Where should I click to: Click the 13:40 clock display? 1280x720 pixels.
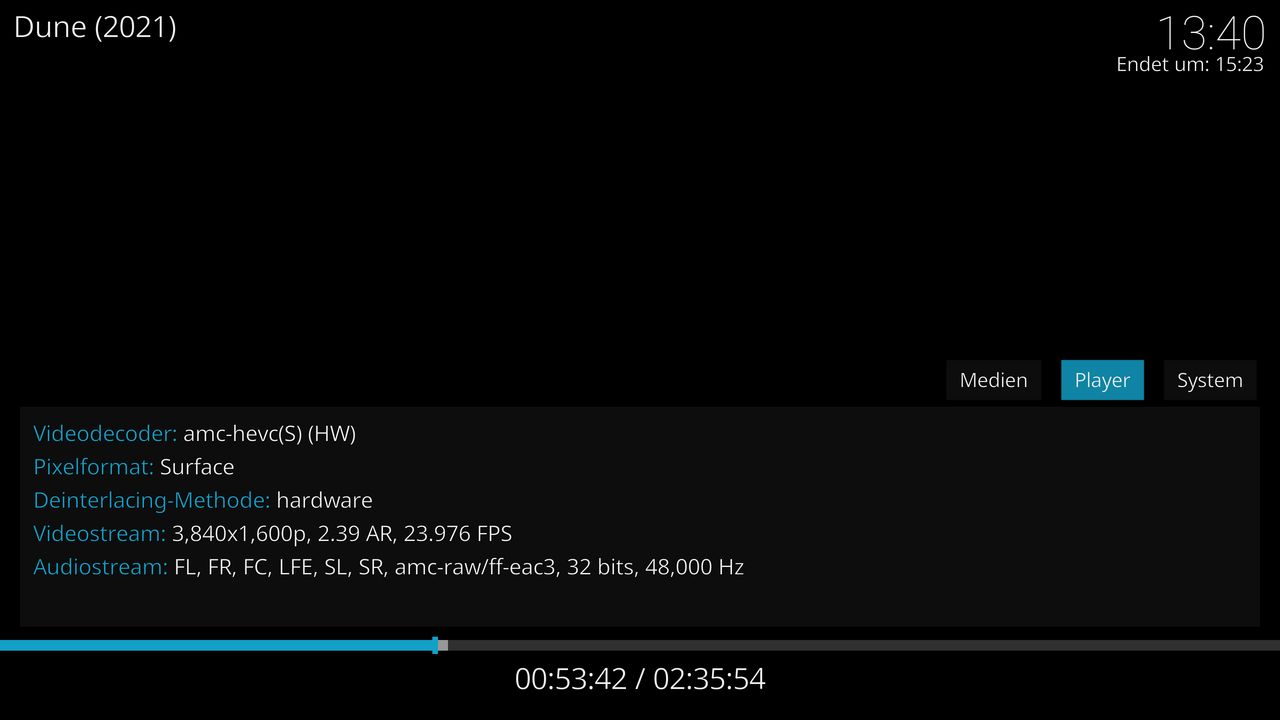point(1211,33)
